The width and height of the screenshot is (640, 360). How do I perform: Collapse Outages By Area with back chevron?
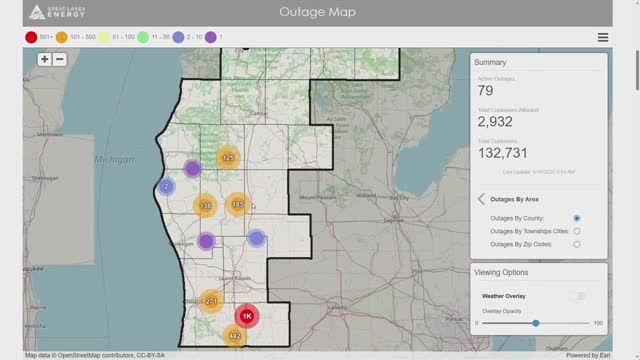(481, 199)
